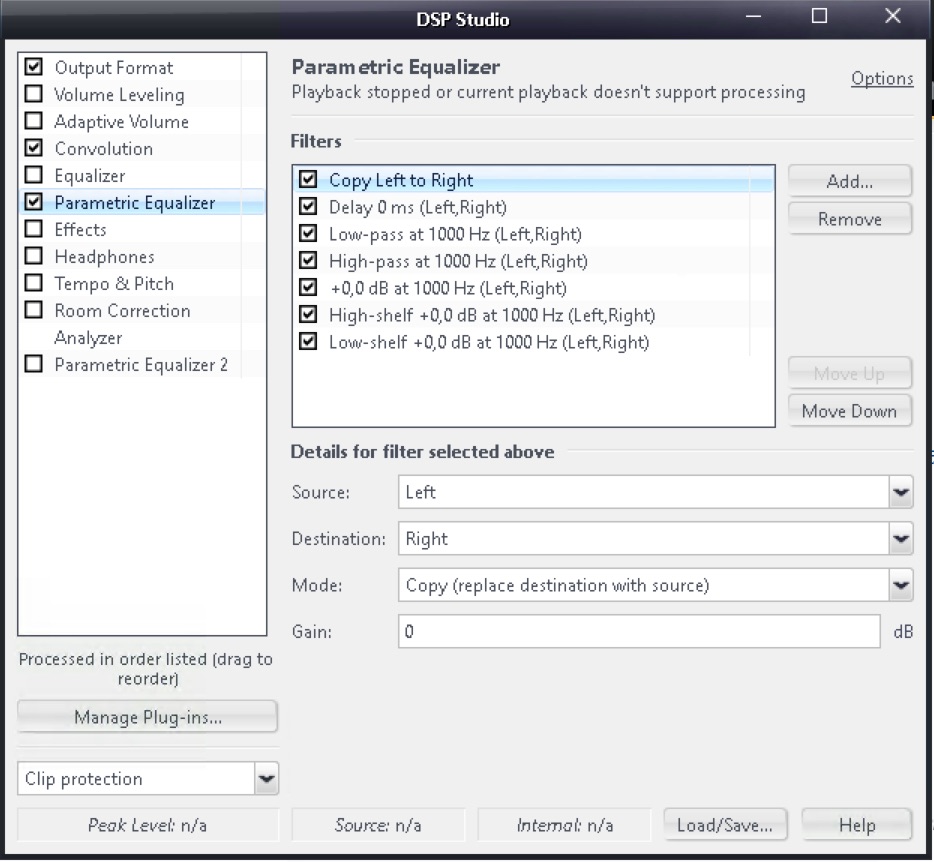
Task: Minimize the DSP Studio window
Action: tap(754, 16)
